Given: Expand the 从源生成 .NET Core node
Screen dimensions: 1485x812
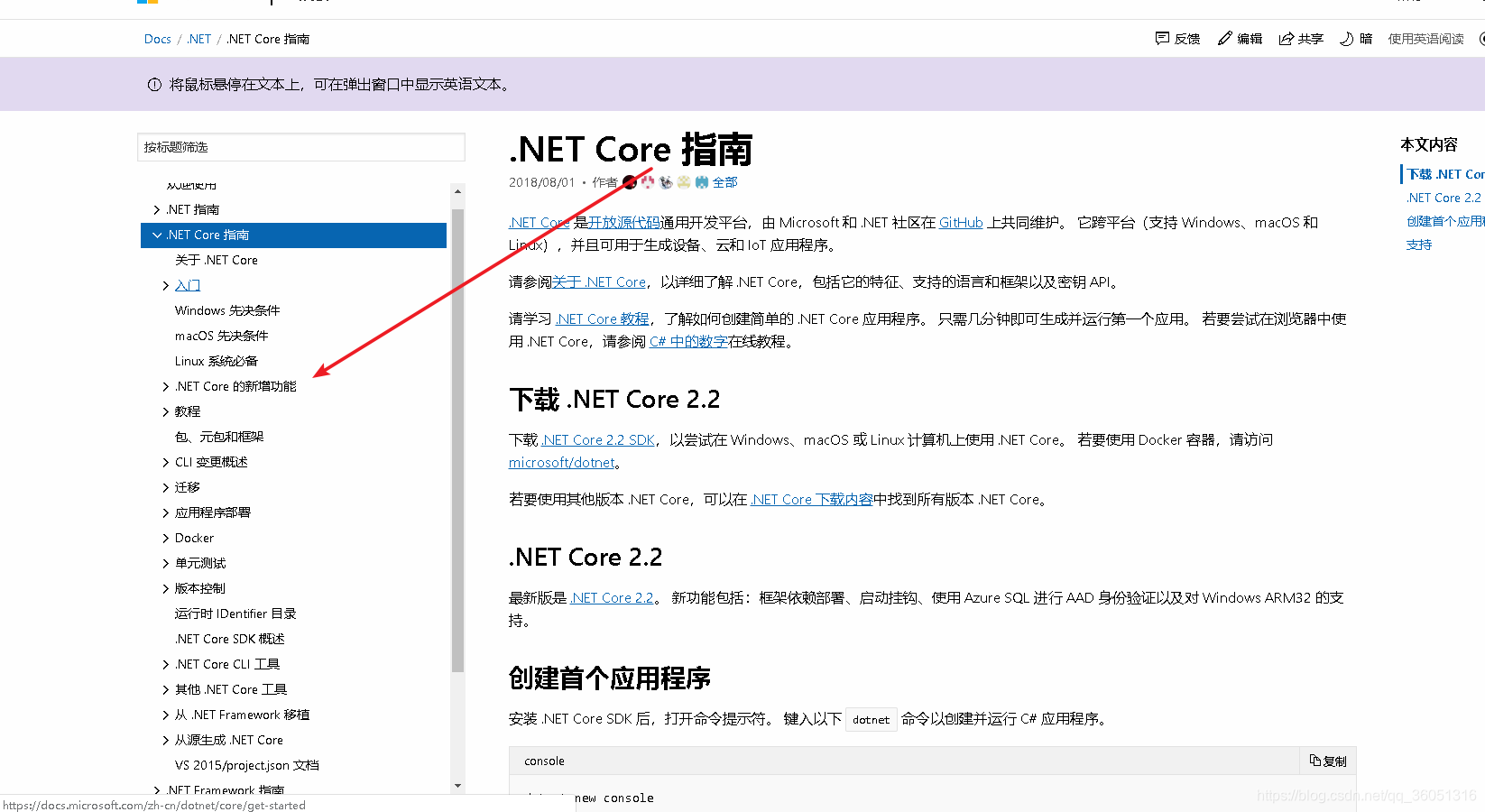Looking at the screenshot, I should point(166,740).
